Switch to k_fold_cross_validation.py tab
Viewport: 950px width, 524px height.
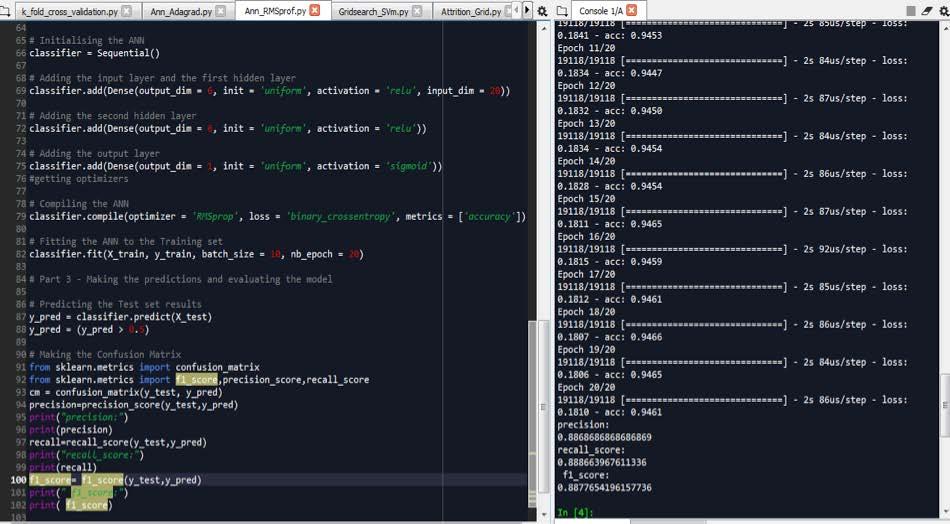point(70,12)
